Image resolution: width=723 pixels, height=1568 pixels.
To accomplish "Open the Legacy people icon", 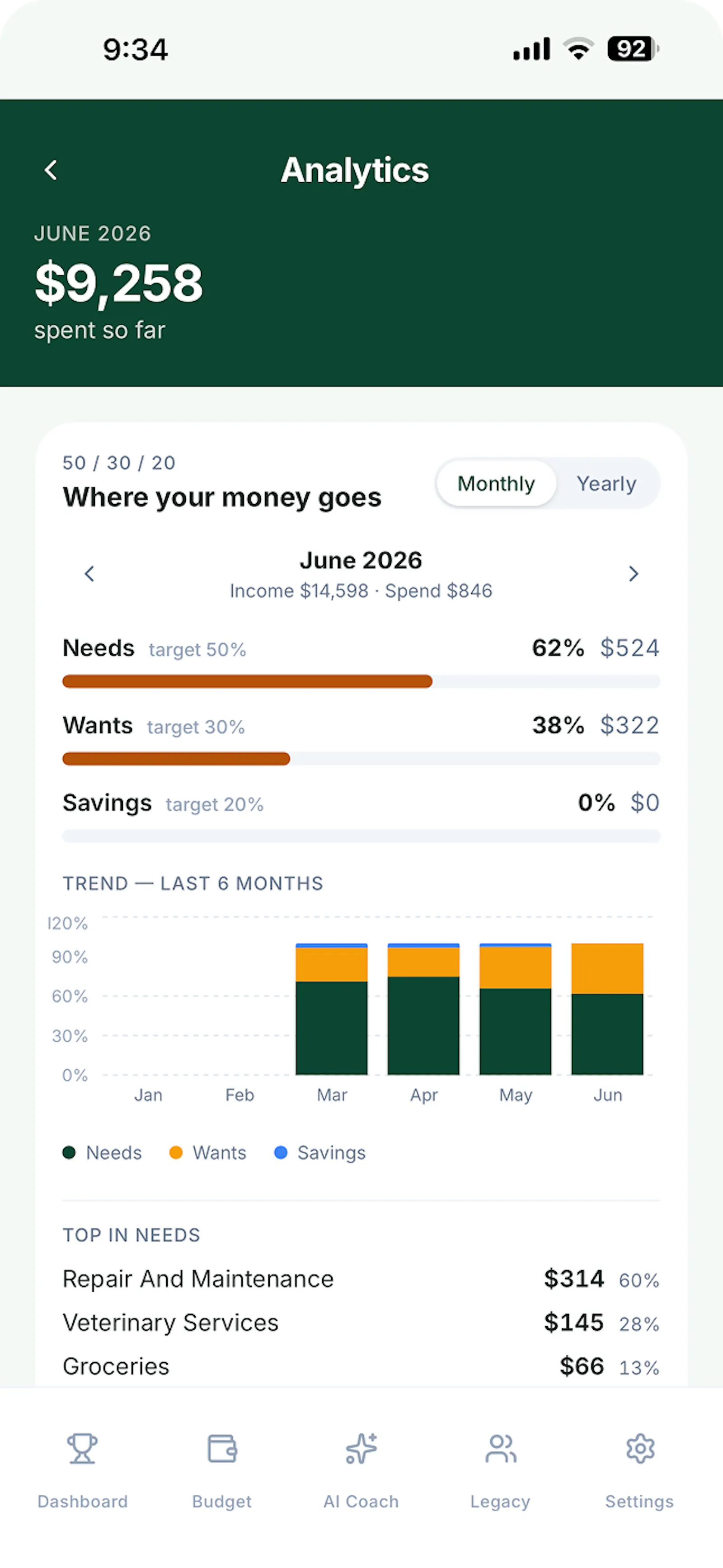I will 500,1449.
